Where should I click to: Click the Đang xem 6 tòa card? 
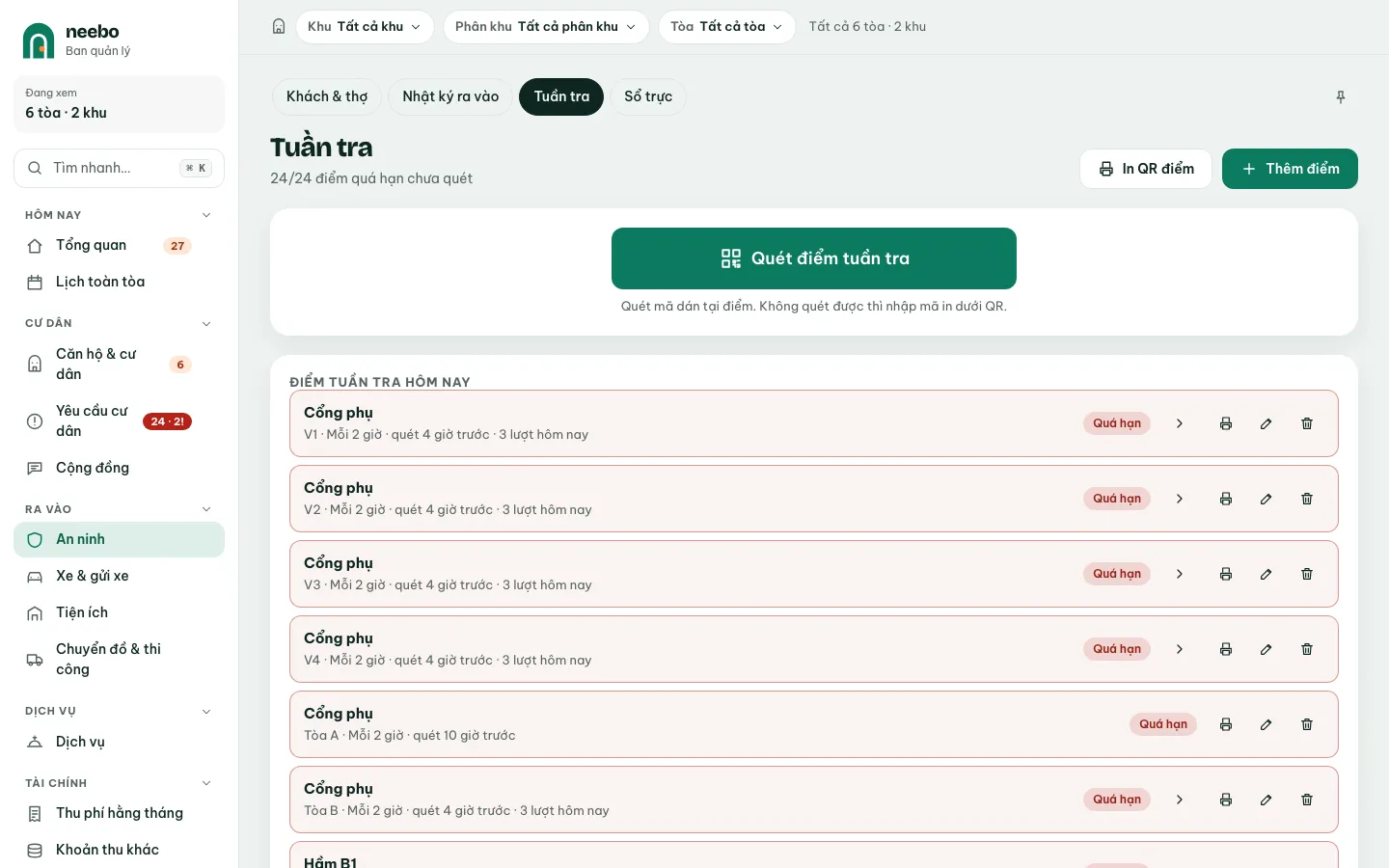(119, 104)
